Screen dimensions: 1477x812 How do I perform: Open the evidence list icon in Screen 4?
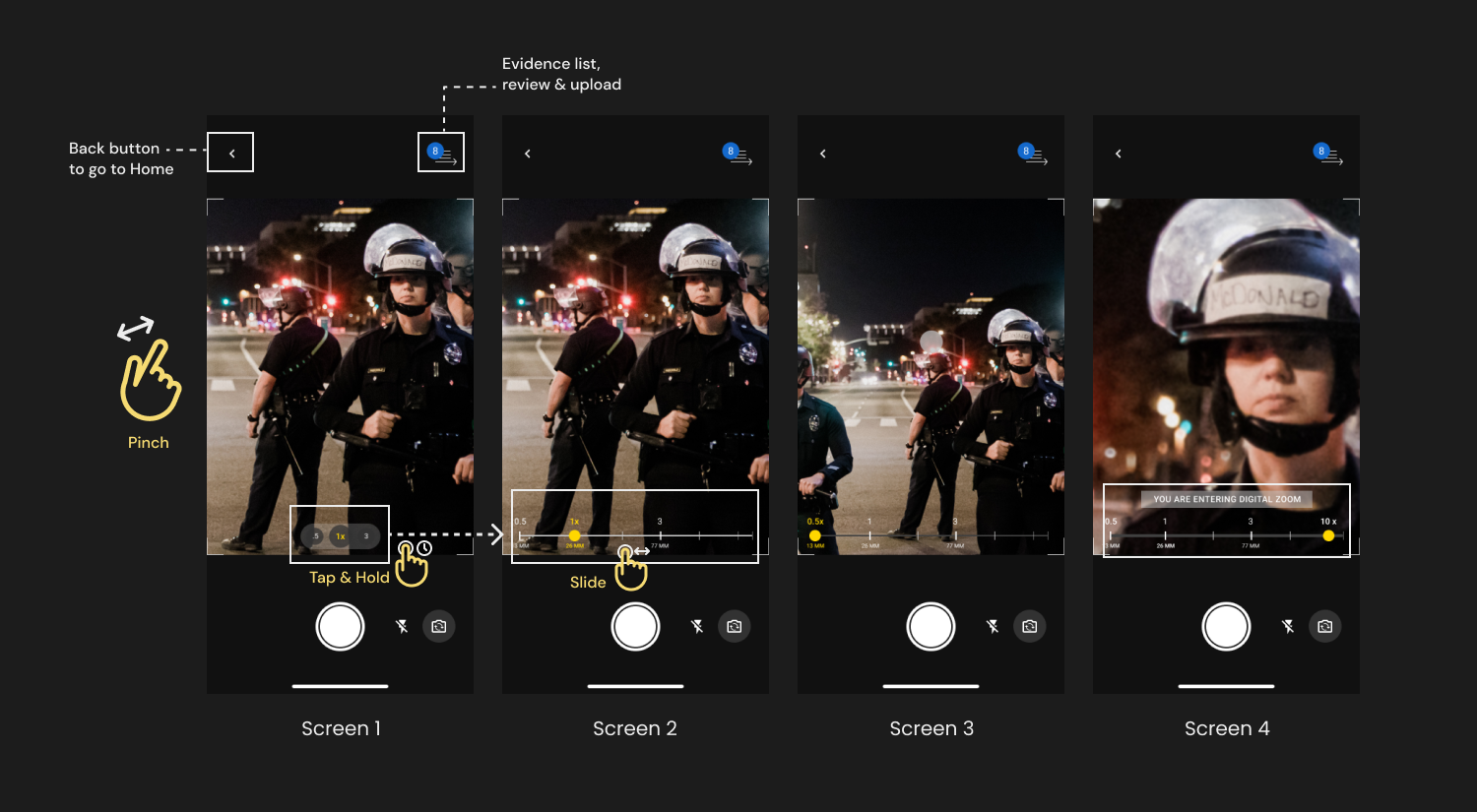point(1327,154)
